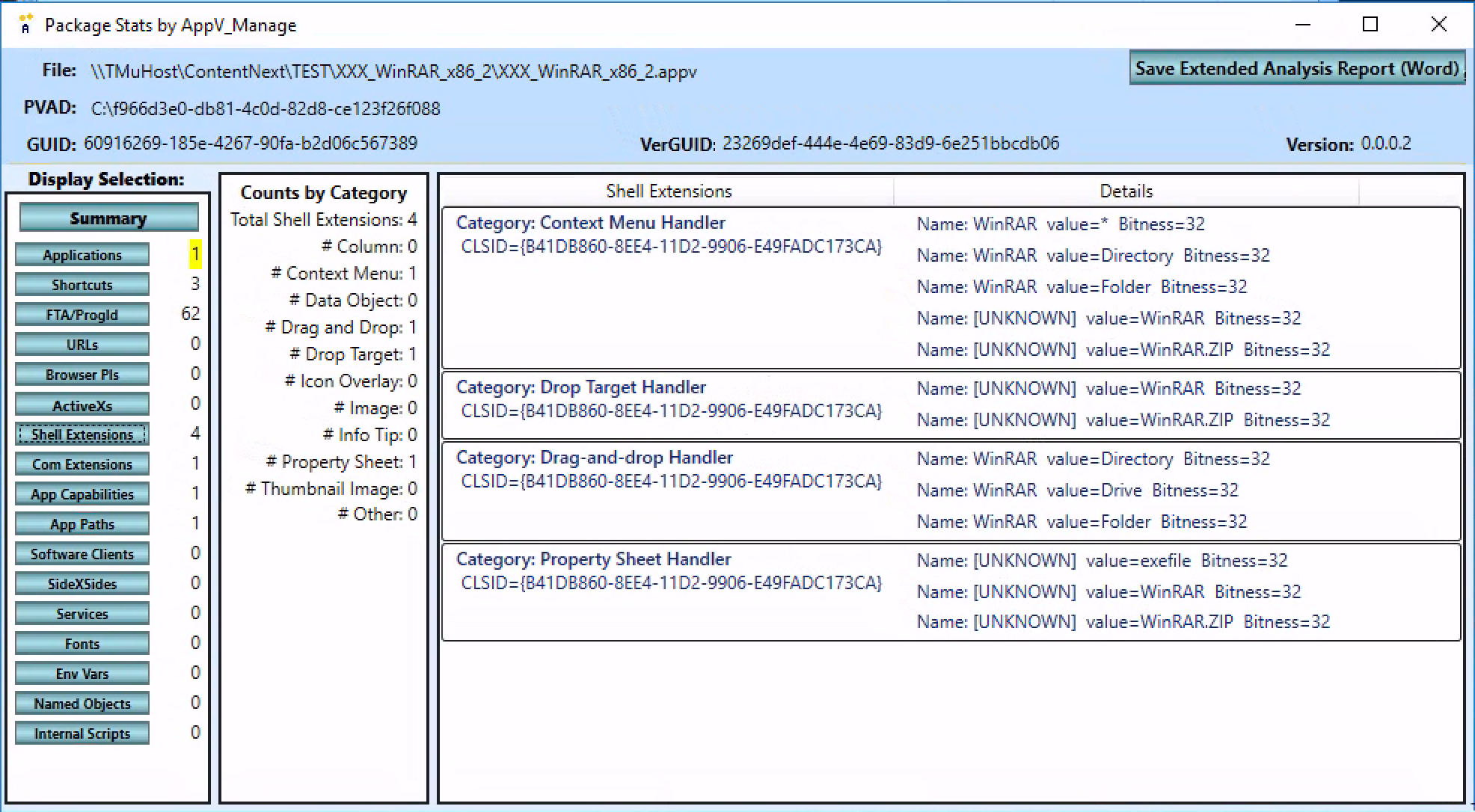Click the Shell Extensions column header
This screenshot has width=1475, height=812.
[x=669, y=191]
